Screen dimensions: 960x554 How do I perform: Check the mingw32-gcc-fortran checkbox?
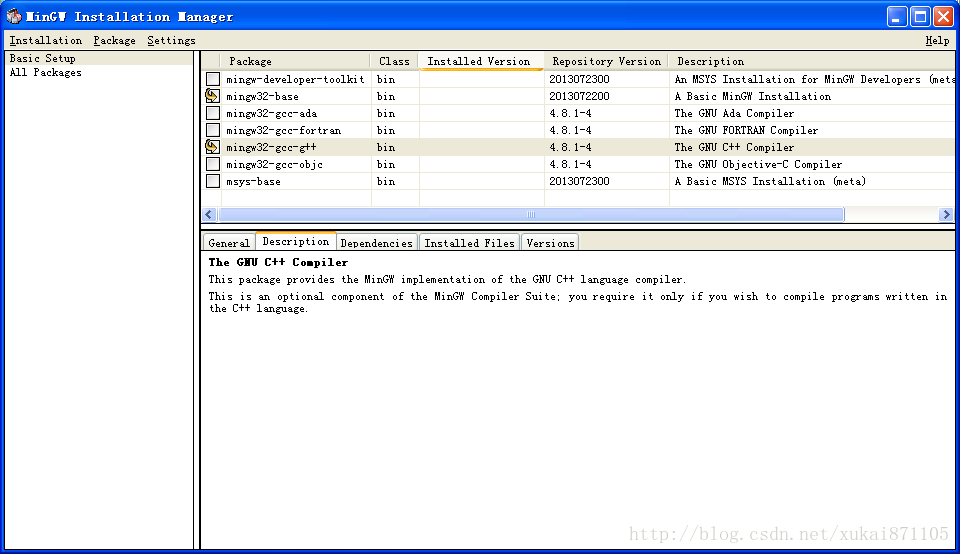[212, 130]
